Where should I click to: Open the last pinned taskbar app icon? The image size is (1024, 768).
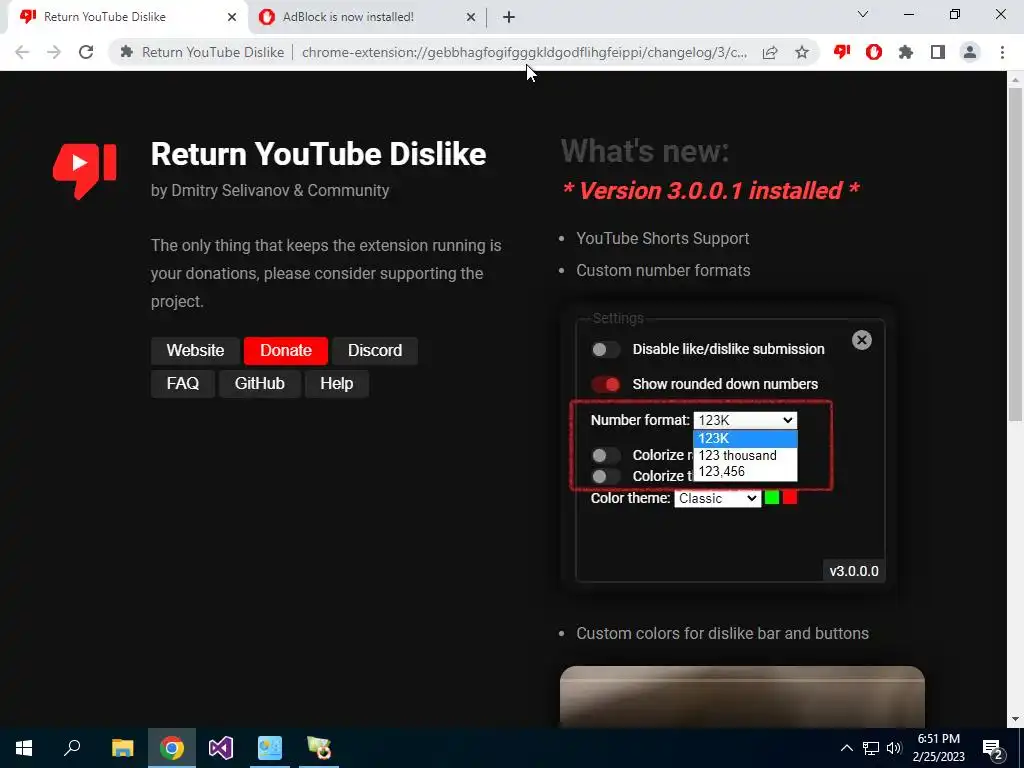(x=319, y=748)
